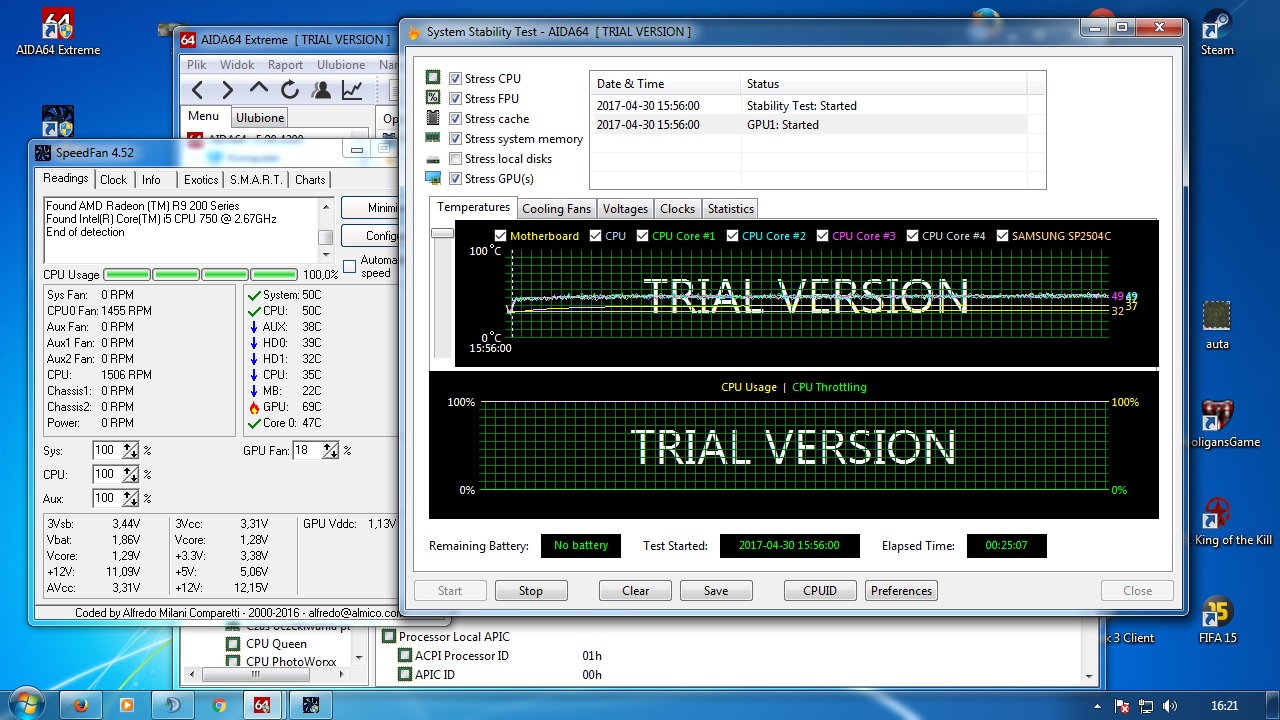Open the user icon in AIDA64 toolbar
This screenshot has height=720, width=1280.
tap(320, 91)
